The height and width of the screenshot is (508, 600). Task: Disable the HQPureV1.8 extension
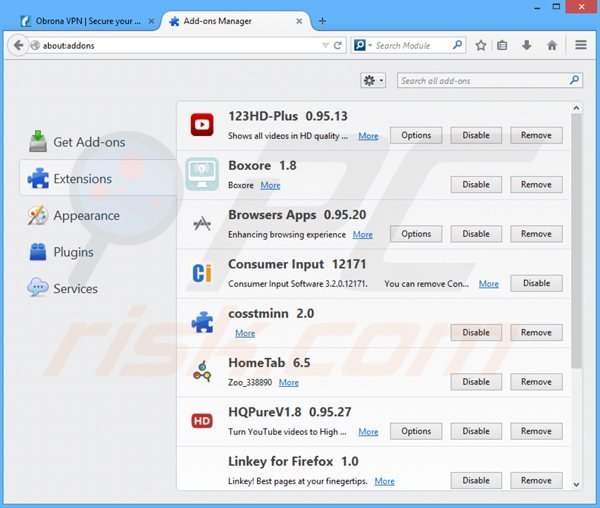point(476,431)
